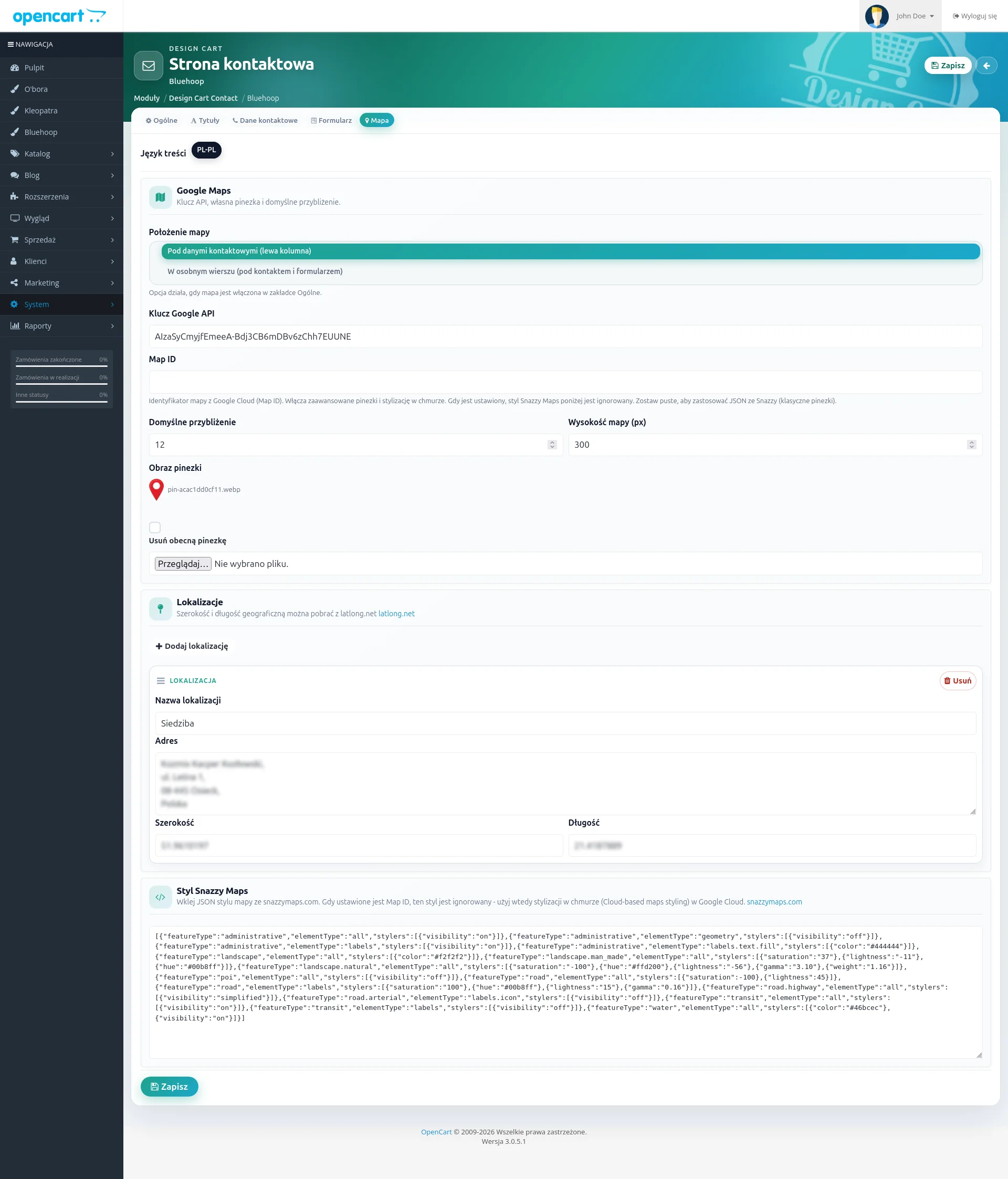This screenshot has width=1008, height=1179.
Task: Click the O'bora brush icon
Action: point(15,89)
